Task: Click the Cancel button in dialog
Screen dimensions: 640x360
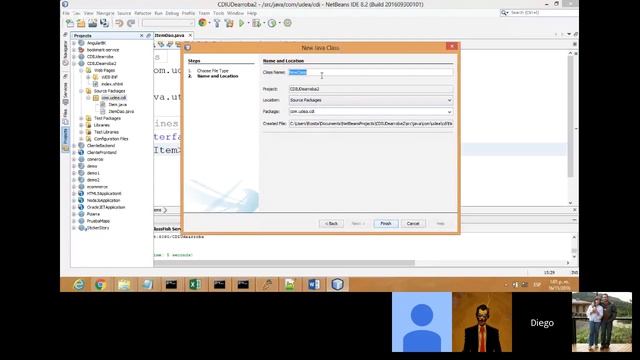Action: click(x=413, y=224)
